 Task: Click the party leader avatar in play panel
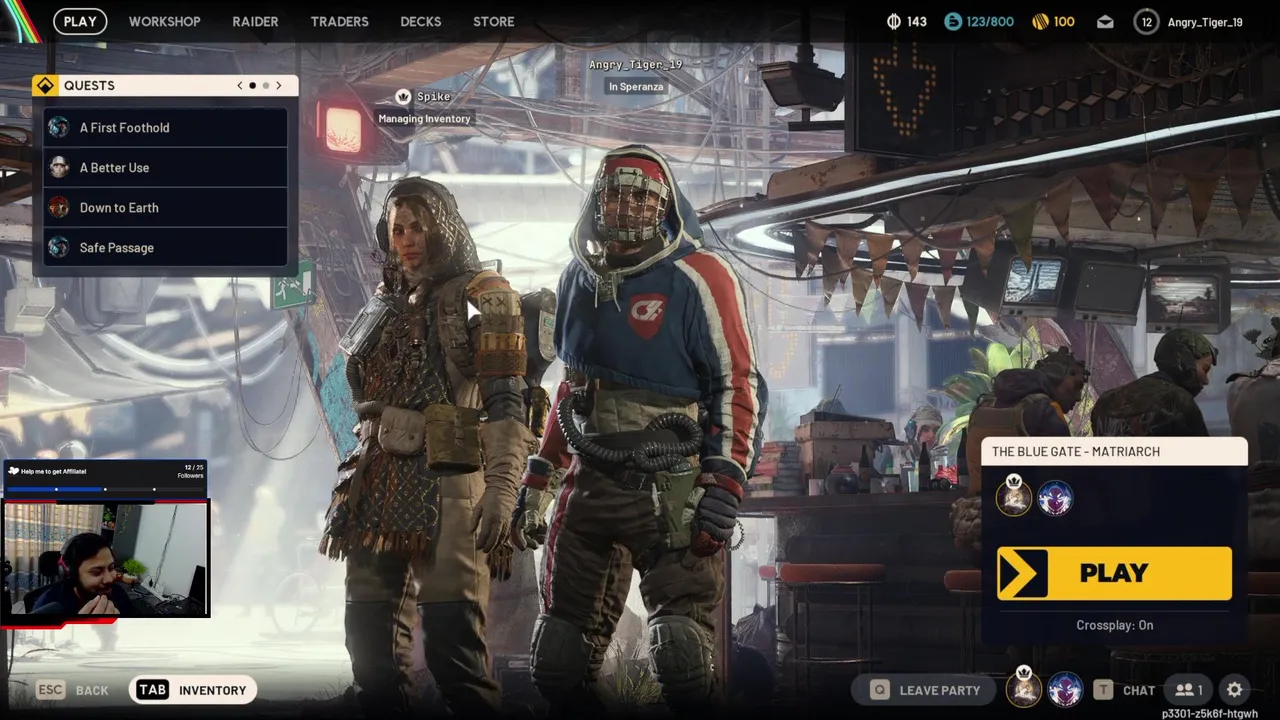tap(1014, 497)
